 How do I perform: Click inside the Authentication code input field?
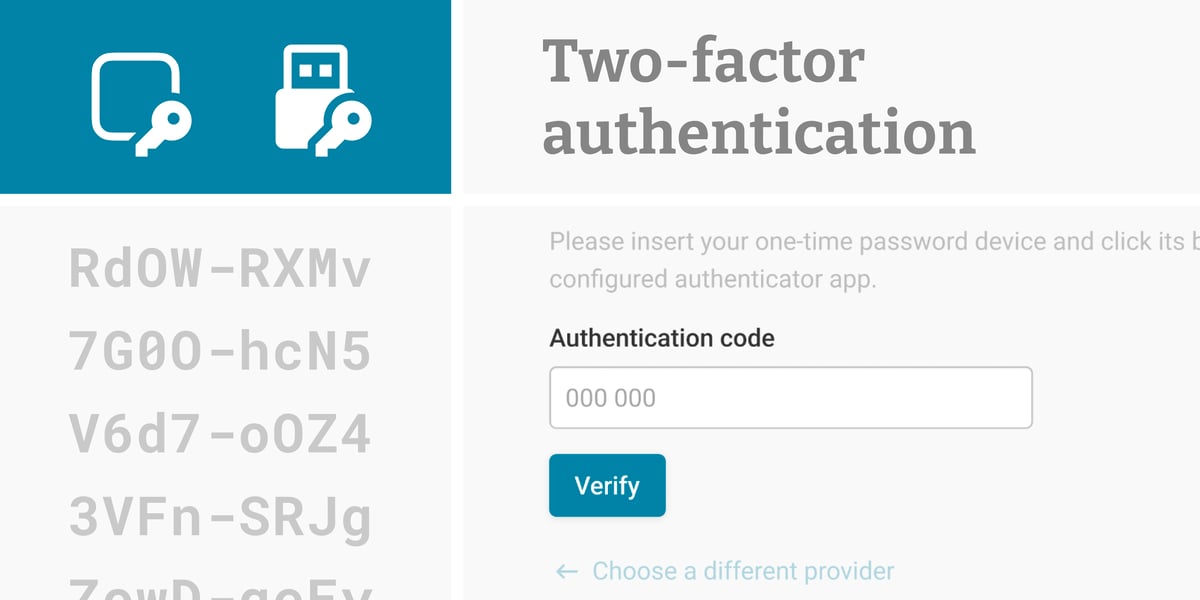click(x=790, y=397)
